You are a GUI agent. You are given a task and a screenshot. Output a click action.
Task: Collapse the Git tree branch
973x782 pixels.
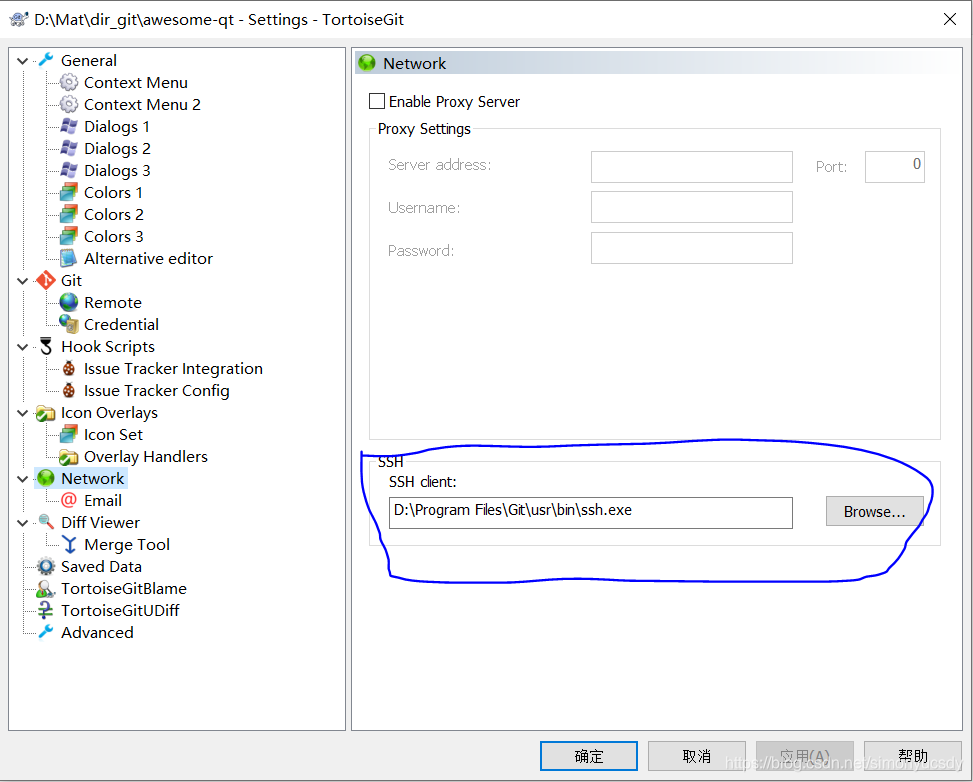(22, 280)
